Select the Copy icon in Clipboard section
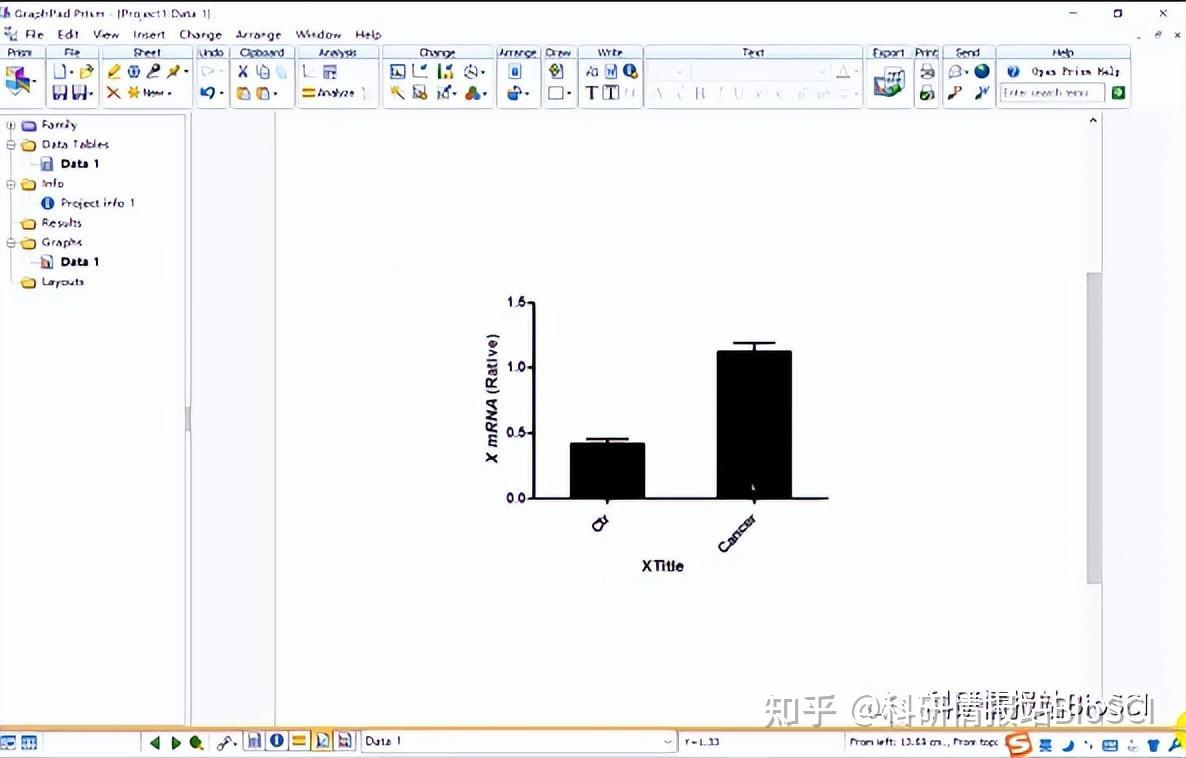This screenshot has height=758, width=1186. (x=263, y=71)
